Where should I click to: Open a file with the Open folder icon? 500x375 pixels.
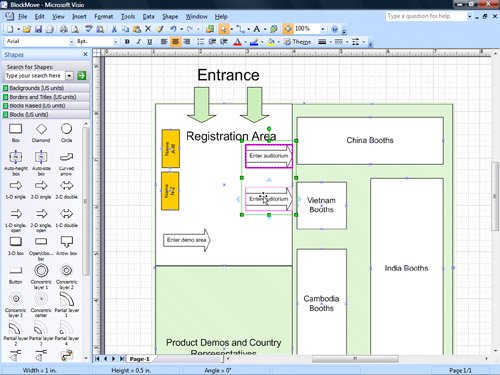pyautogui.click(x=27, y=29)
